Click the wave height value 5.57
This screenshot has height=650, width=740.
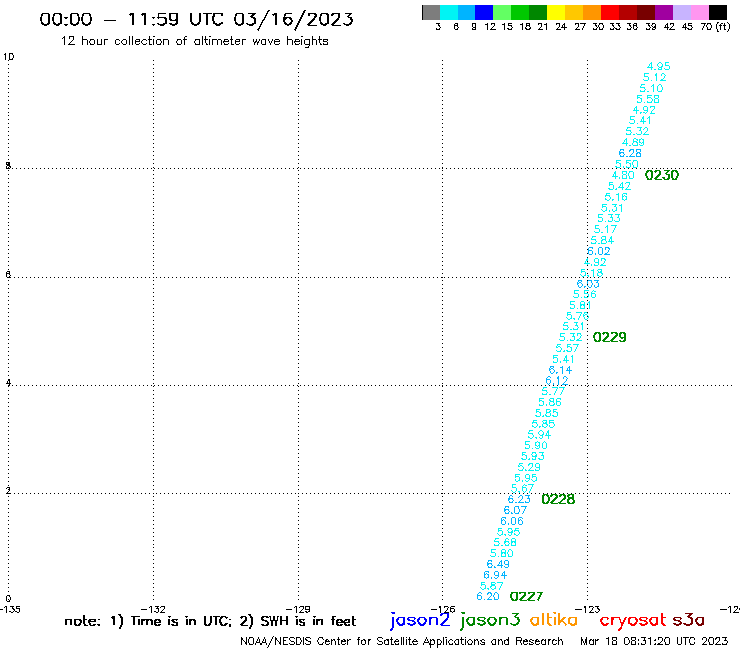coord(567,348)
